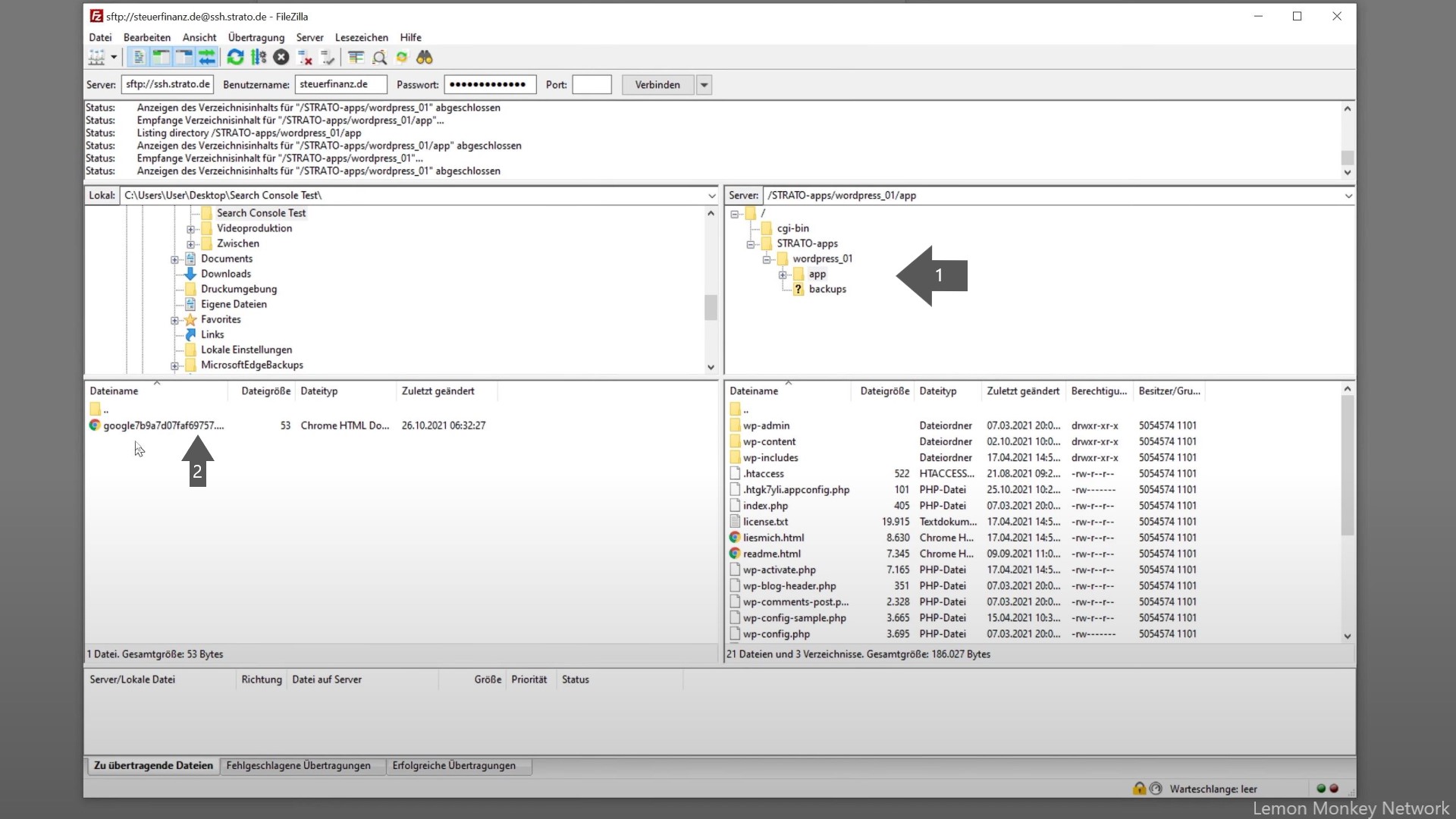Image resolution: width=1456 pixels, height=819 pixels.
Task: Select the Downloads folder in local tree
Action: pos(226,274)
